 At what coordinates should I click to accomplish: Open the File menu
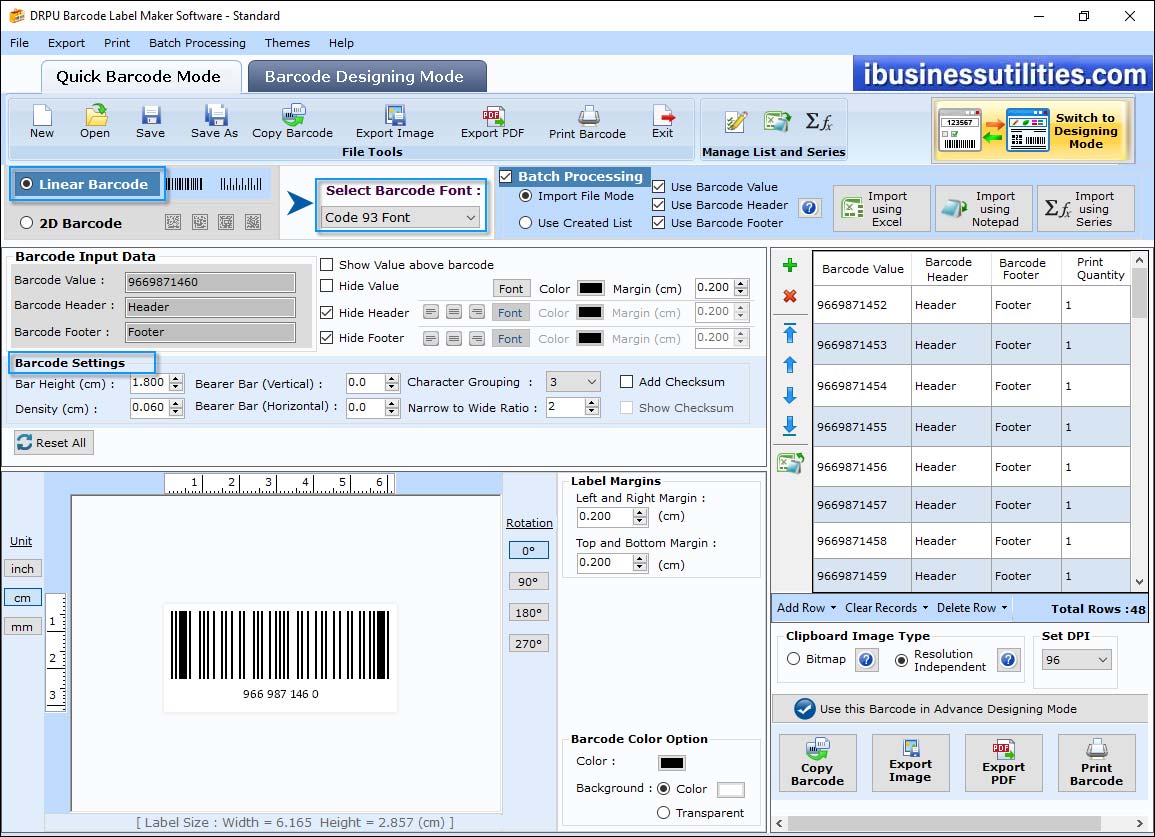(19, 43)
